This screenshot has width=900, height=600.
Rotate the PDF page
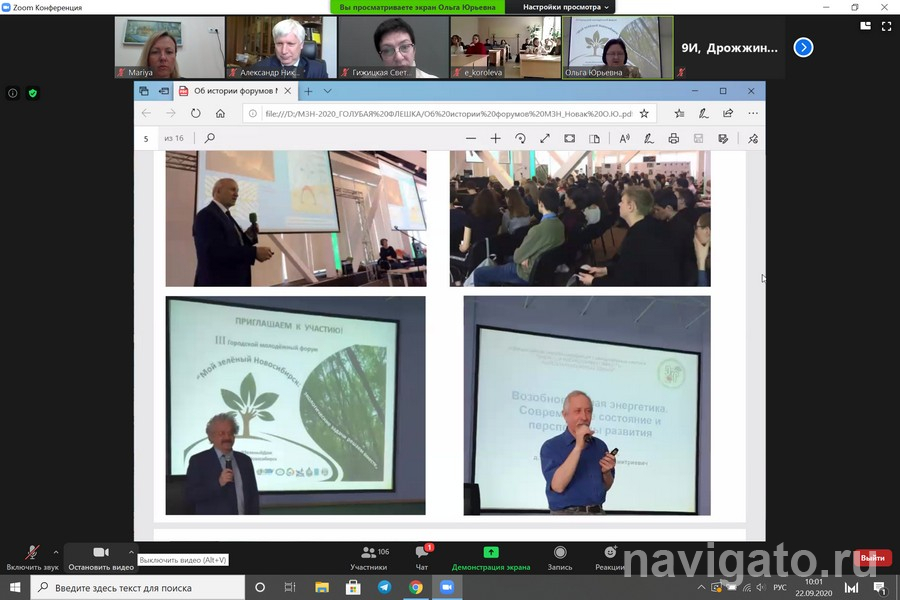[x=520, y=138]
